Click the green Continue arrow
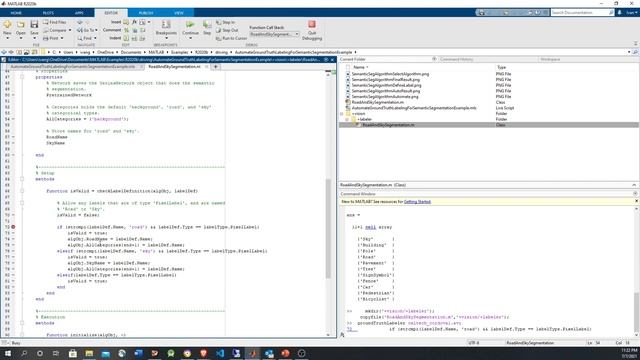 (x=190, y=25)
